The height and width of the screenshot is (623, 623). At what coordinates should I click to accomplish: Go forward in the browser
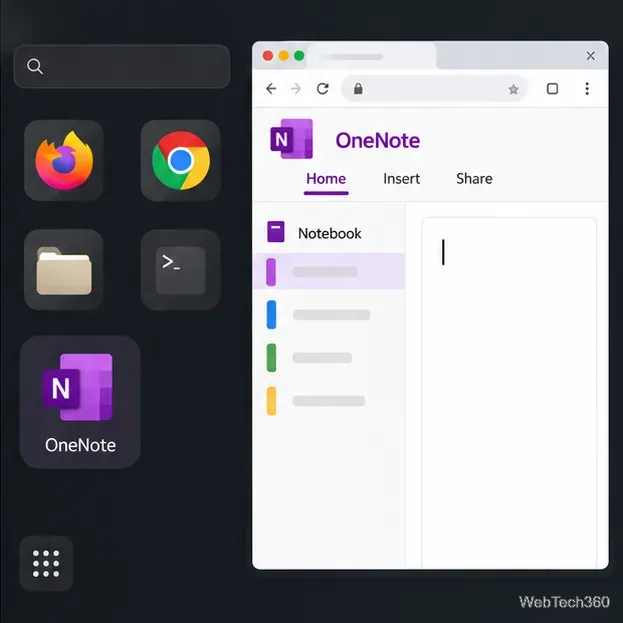click(296, 88)
